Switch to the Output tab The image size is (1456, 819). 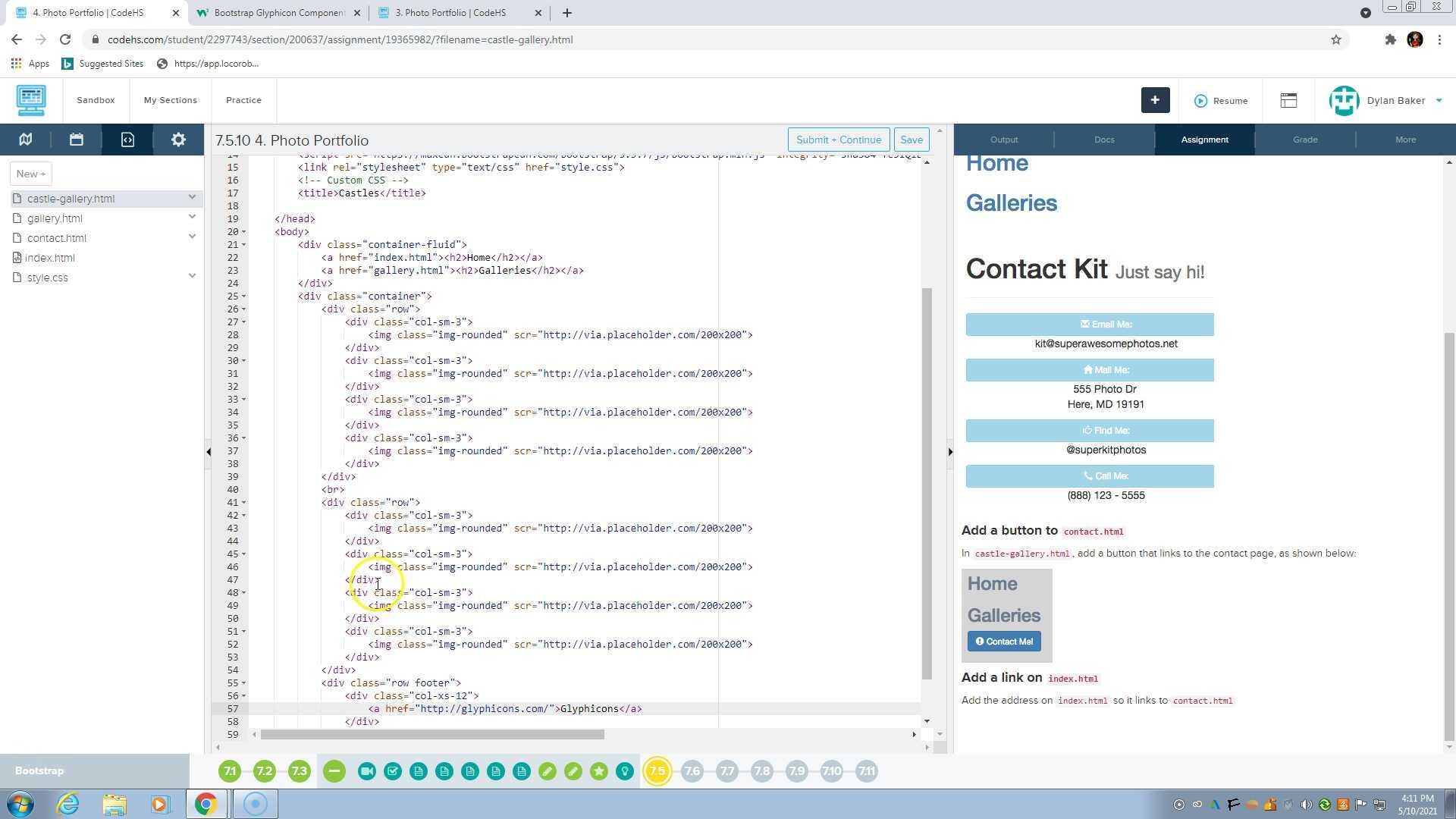pyautogui.click(x=1003, y=140)
